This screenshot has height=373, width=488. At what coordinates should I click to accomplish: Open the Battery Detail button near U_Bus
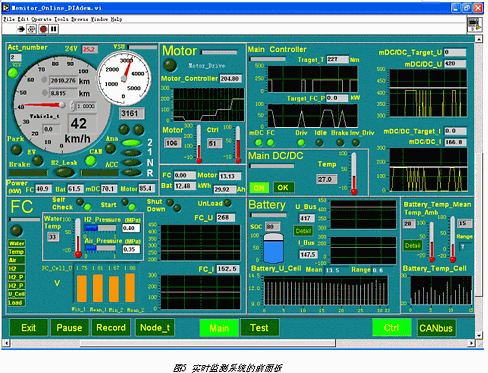tap(303, 231)
